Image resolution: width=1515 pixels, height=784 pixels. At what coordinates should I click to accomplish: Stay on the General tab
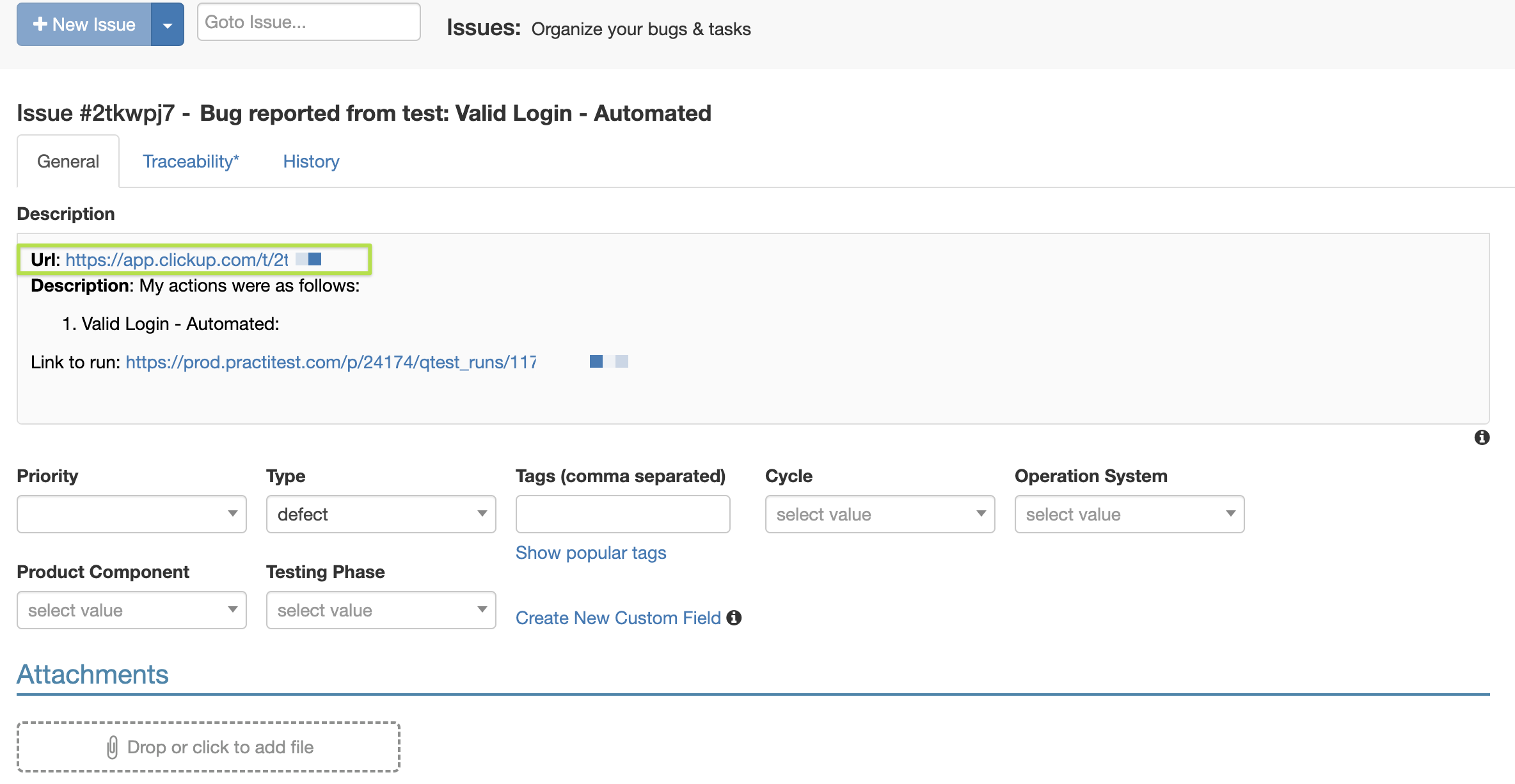[x=68, y=161]
